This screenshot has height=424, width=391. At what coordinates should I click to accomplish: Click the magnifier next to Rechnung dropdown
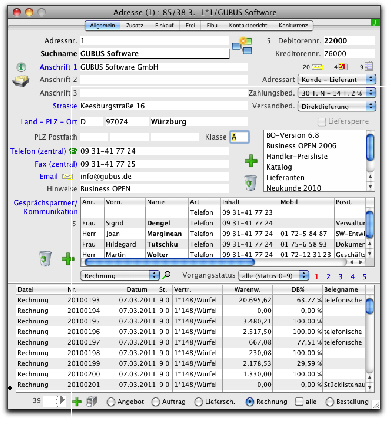pyautogui.click(x=166, y=275)
